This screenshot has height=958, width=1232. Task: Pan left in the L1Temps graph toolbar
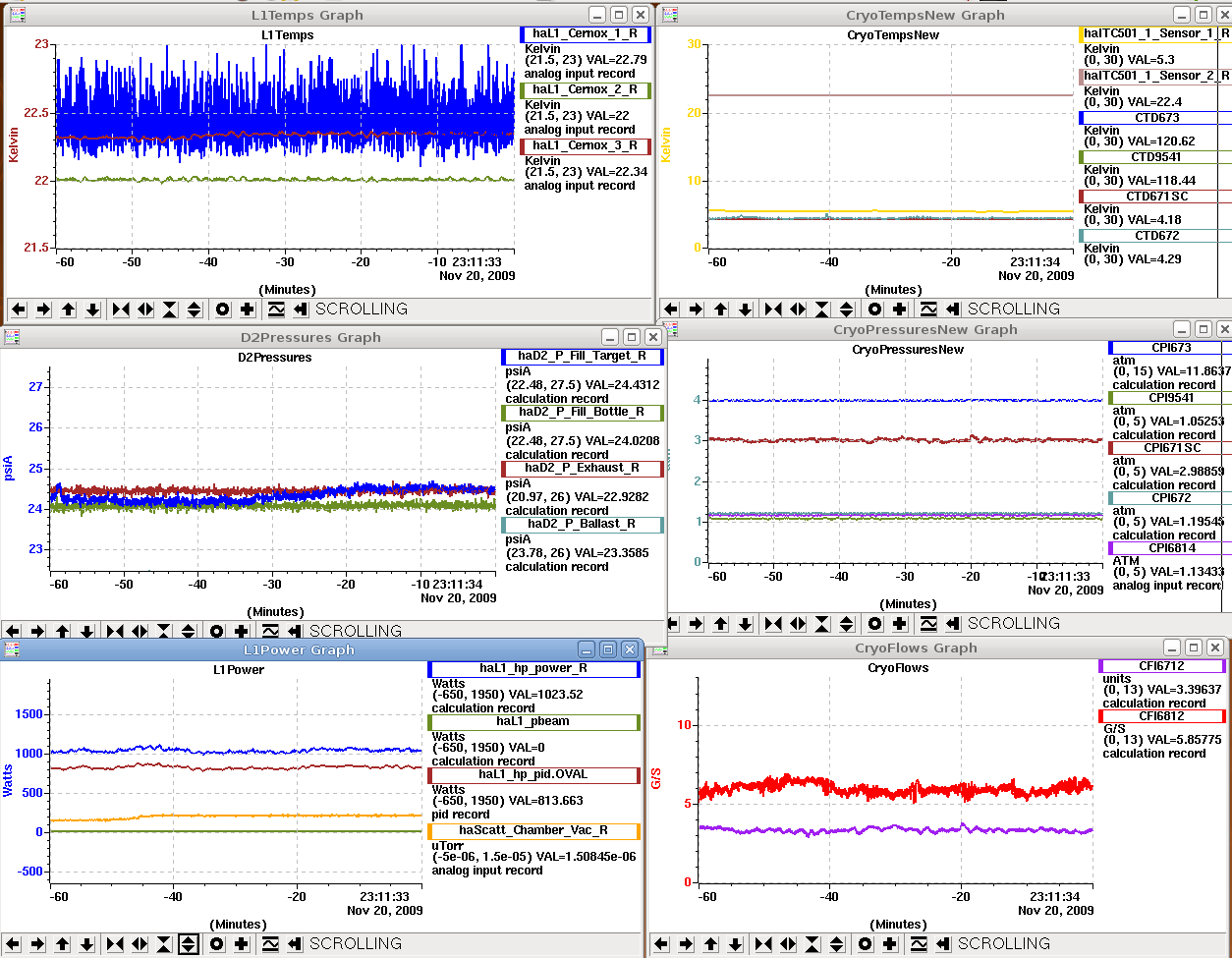19,309
